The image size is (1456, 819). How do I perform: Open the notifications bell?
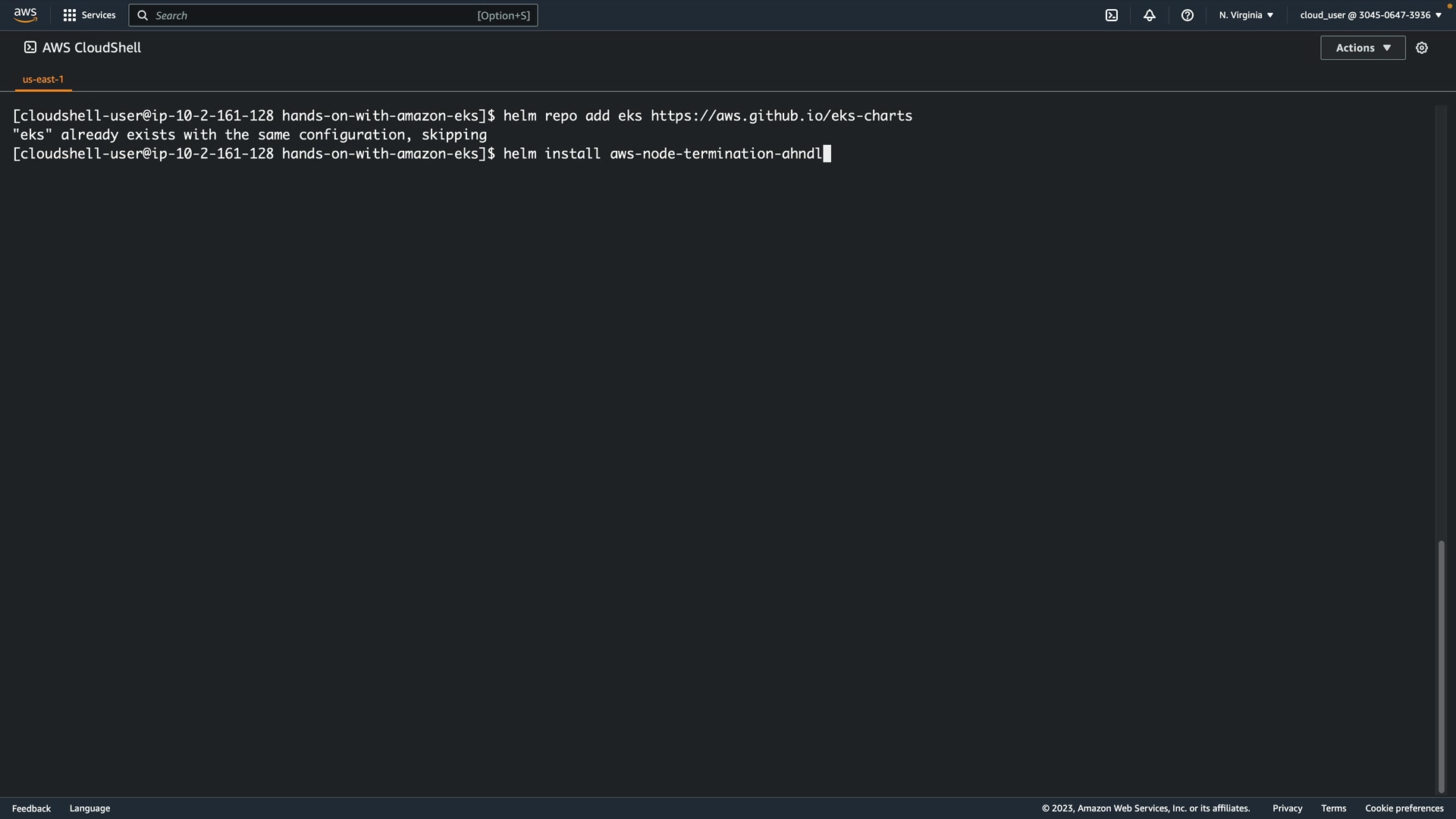point(1150,15)
